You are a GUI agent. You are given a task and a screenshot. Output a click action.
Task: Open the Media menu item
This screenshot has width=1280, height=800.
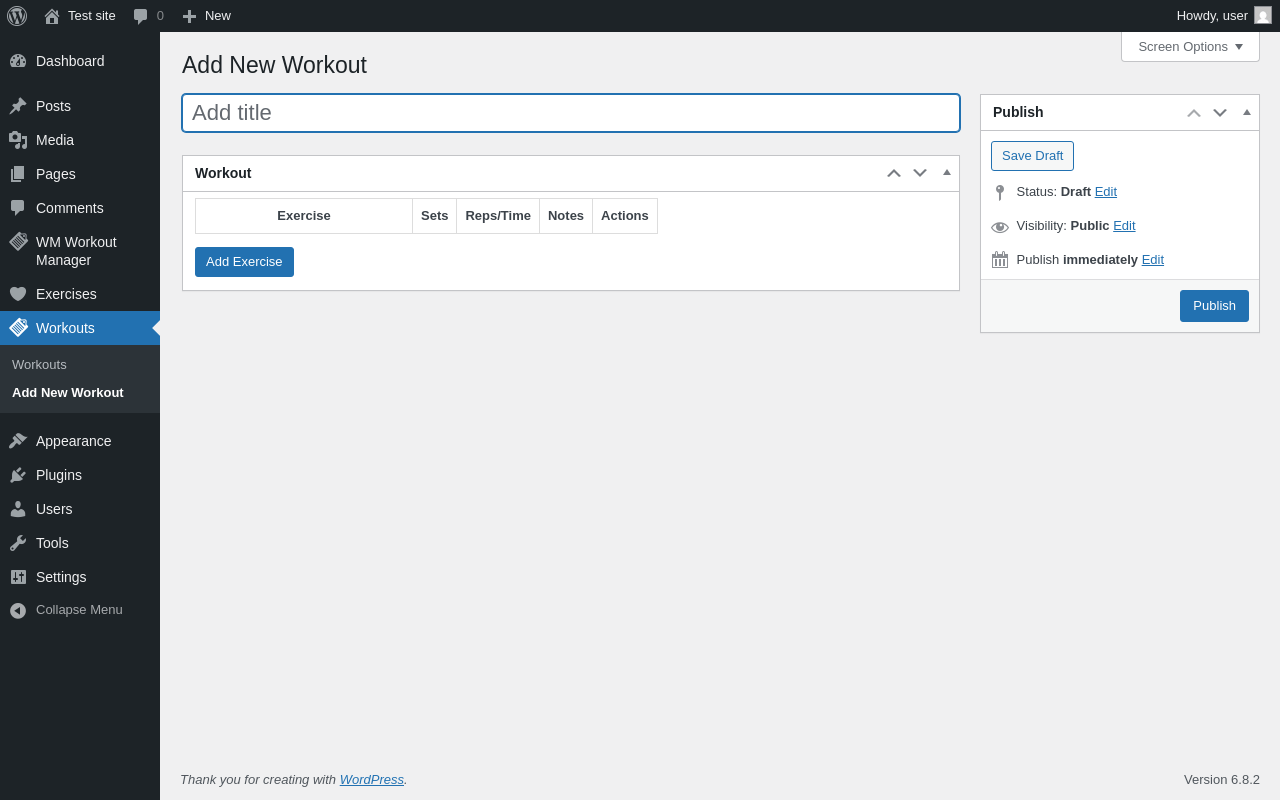80,140
